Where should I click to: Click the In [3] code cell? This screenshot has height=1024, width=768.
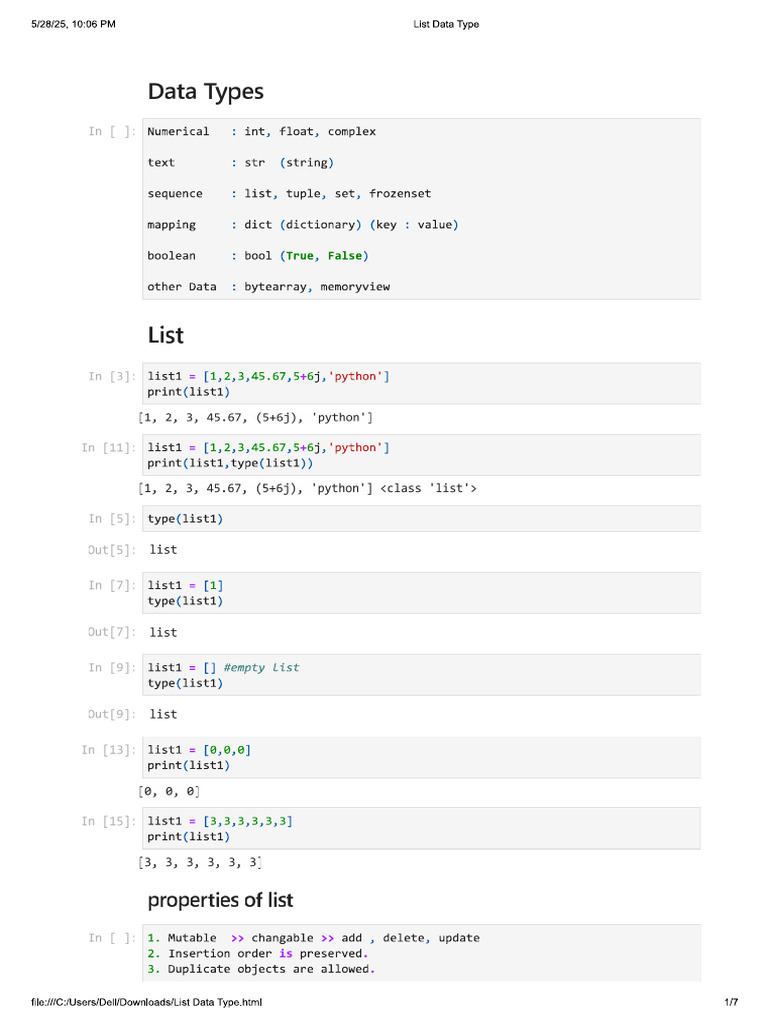[x=421, y=384]
